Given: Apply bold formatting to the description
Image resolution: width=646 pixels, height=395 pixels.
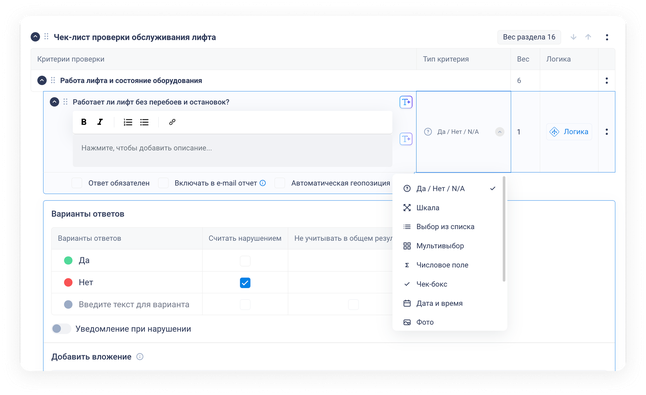Looking at the screenshot, I should tap(84, 122).
